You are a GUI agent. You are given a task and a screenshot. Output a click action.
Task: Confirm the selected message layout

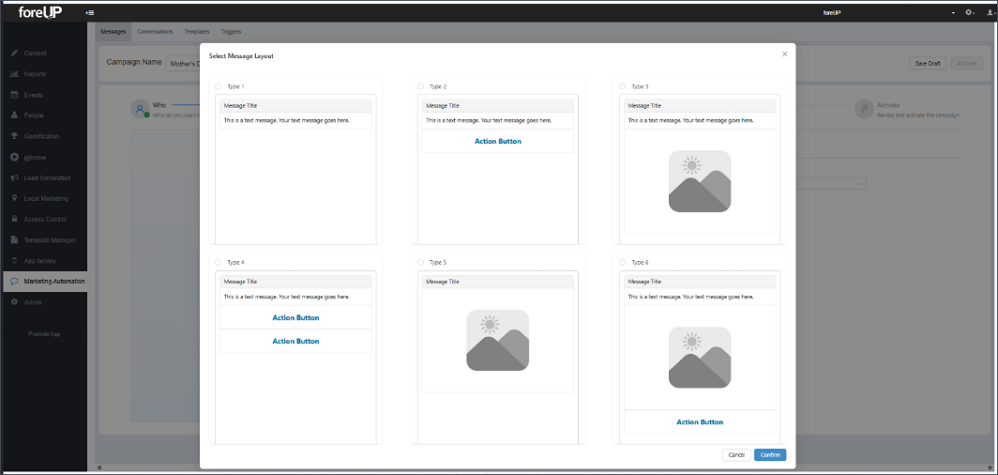pyautogui.click(x=770, y=455)
